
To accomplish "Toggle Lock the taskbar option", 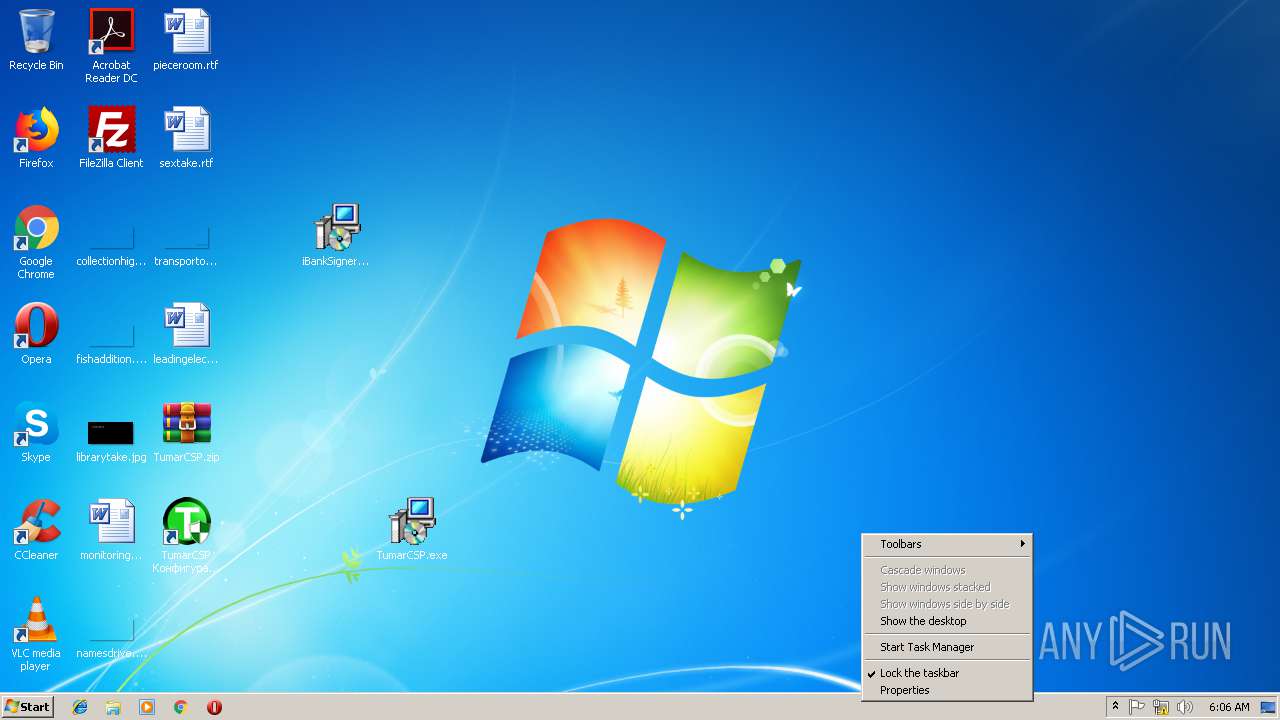I will 947,673.
